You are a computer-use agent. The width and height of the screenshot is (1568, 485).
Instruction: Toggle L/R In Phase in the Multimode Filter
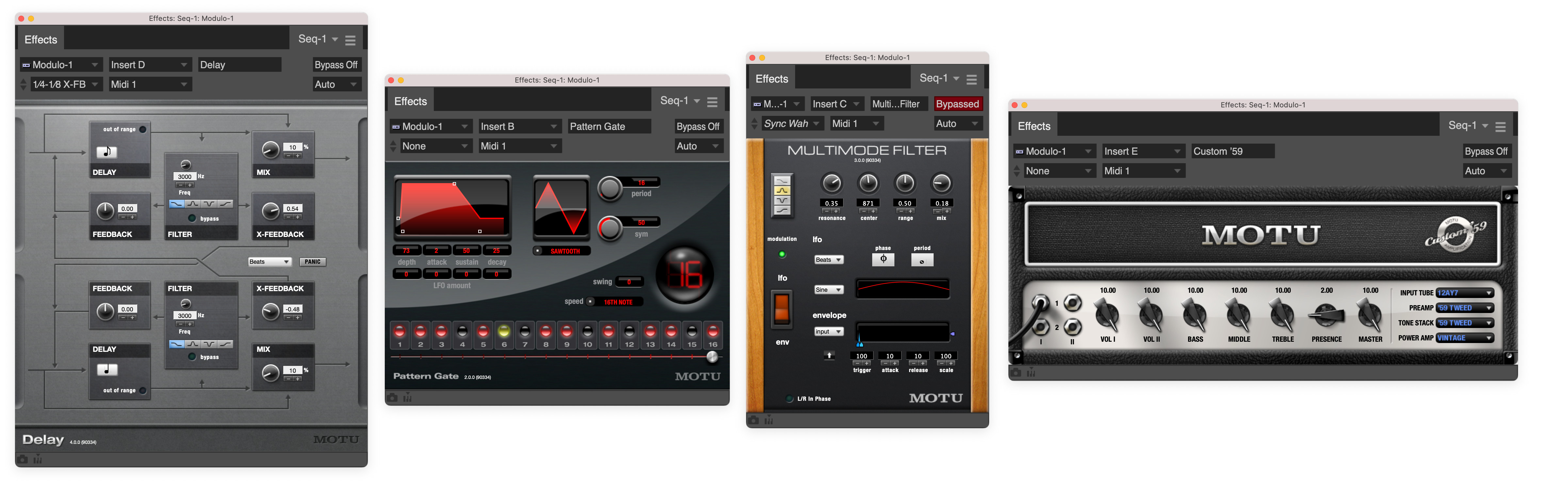(x=790, y=399)
